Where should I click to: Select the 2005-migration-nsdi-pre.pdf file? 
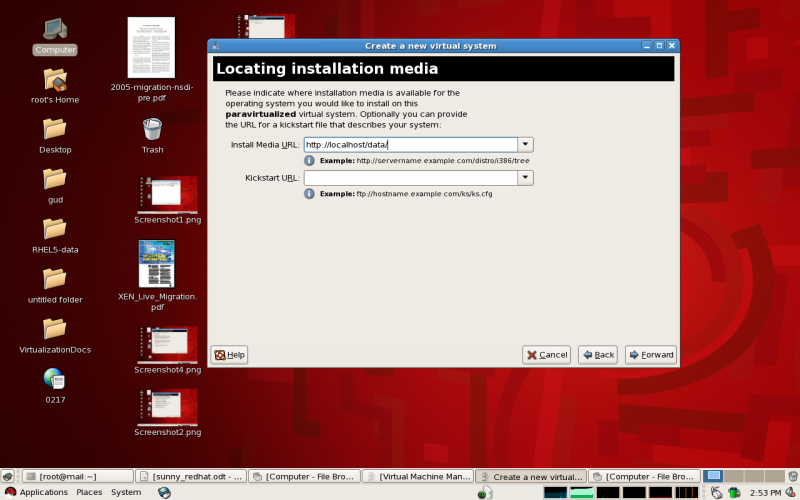[151, 47]
